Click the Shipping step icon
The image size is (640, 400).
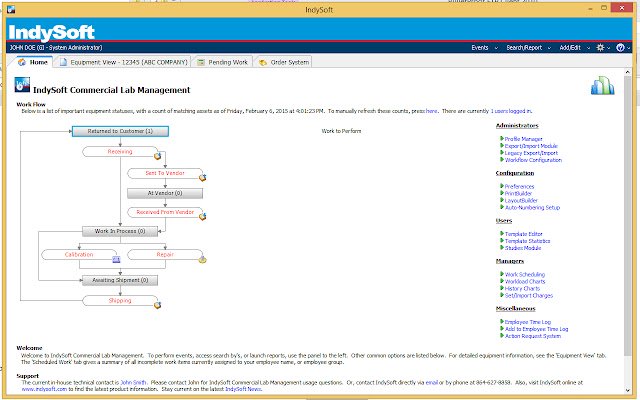click(157, 305)
